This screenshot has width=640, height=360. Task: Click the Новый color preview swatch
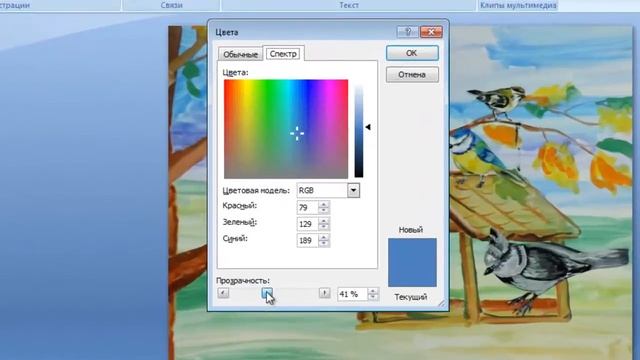pyautogui.click(x=412, y=262)
